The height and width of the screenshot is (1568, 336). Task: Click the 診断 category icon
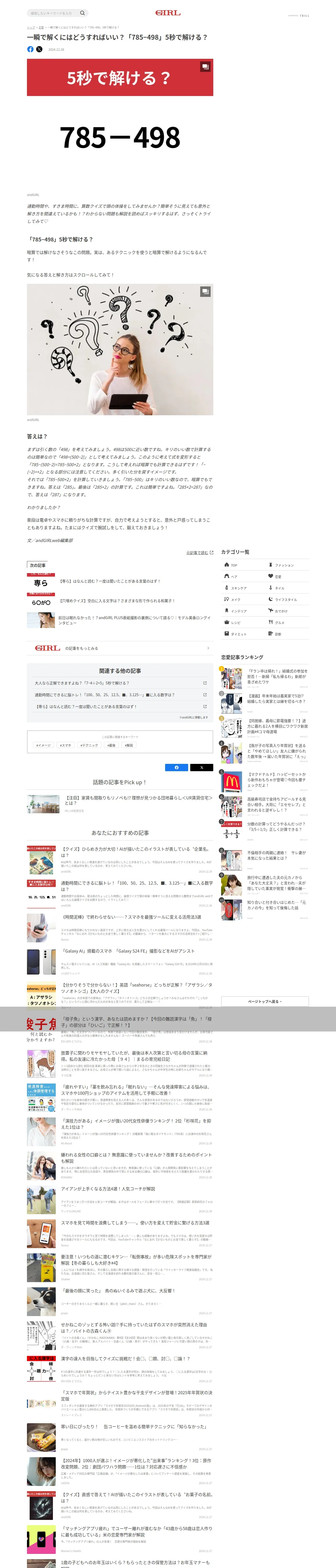[271, 634]
